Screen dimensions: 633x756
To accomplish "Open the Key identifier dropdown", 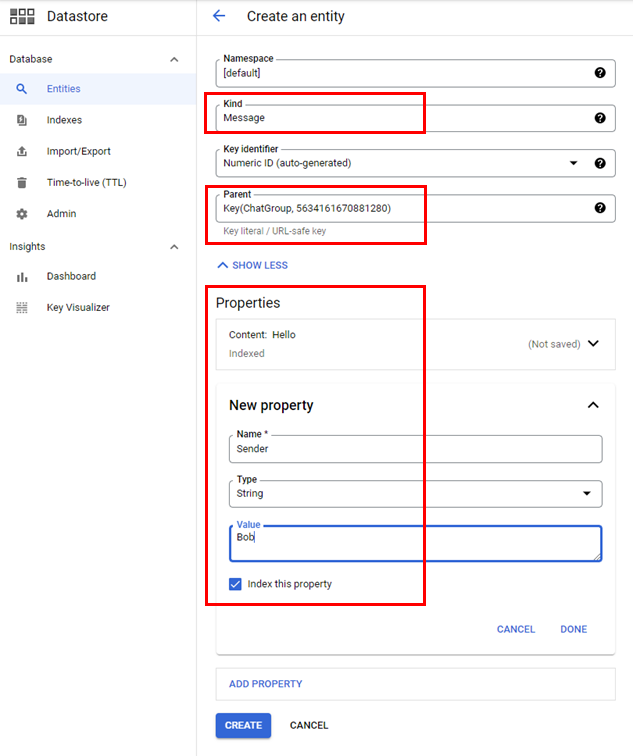I will point(574,163).
